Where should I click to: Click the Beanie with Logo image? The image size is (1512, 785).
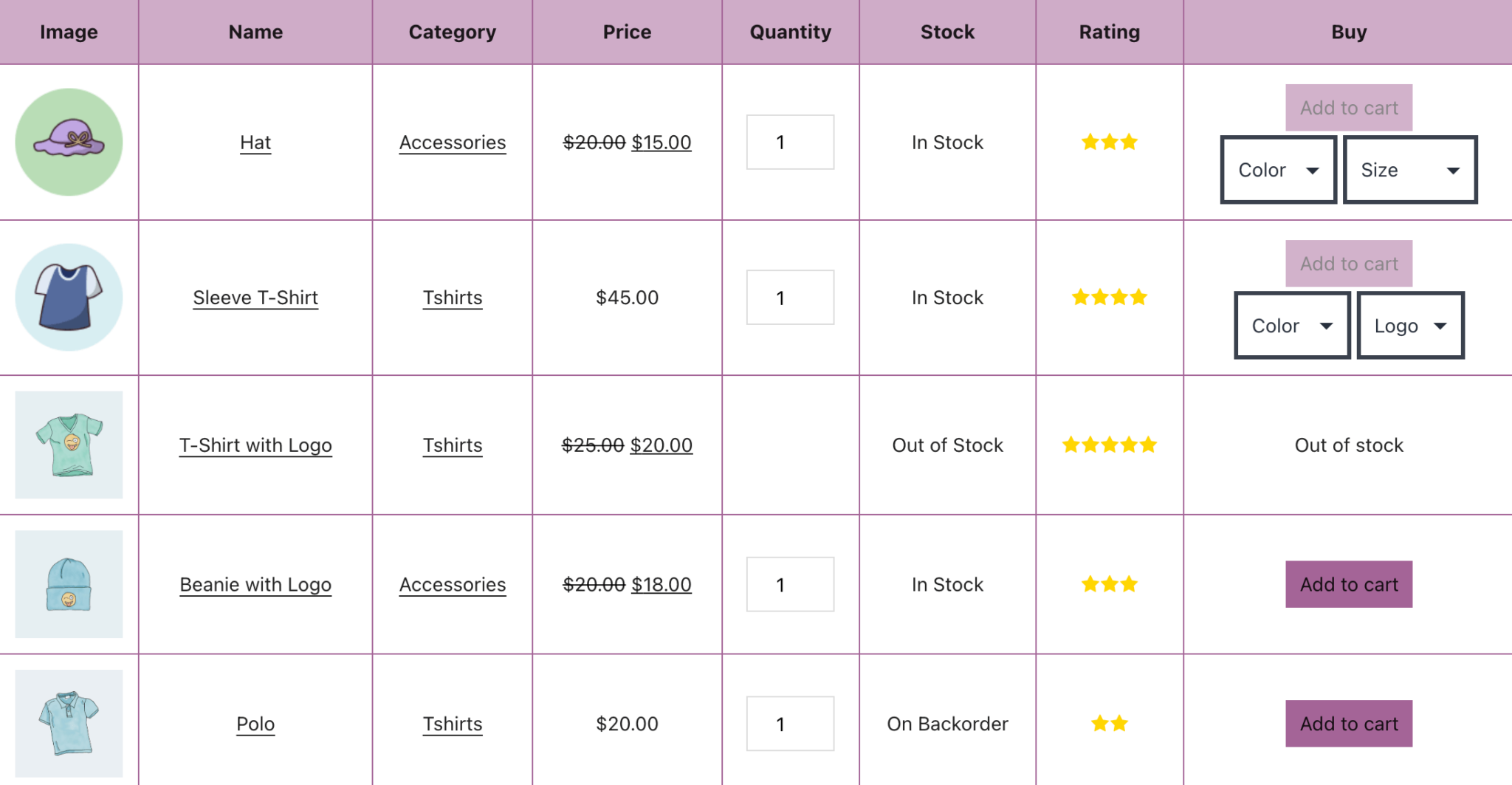(69, 584)
